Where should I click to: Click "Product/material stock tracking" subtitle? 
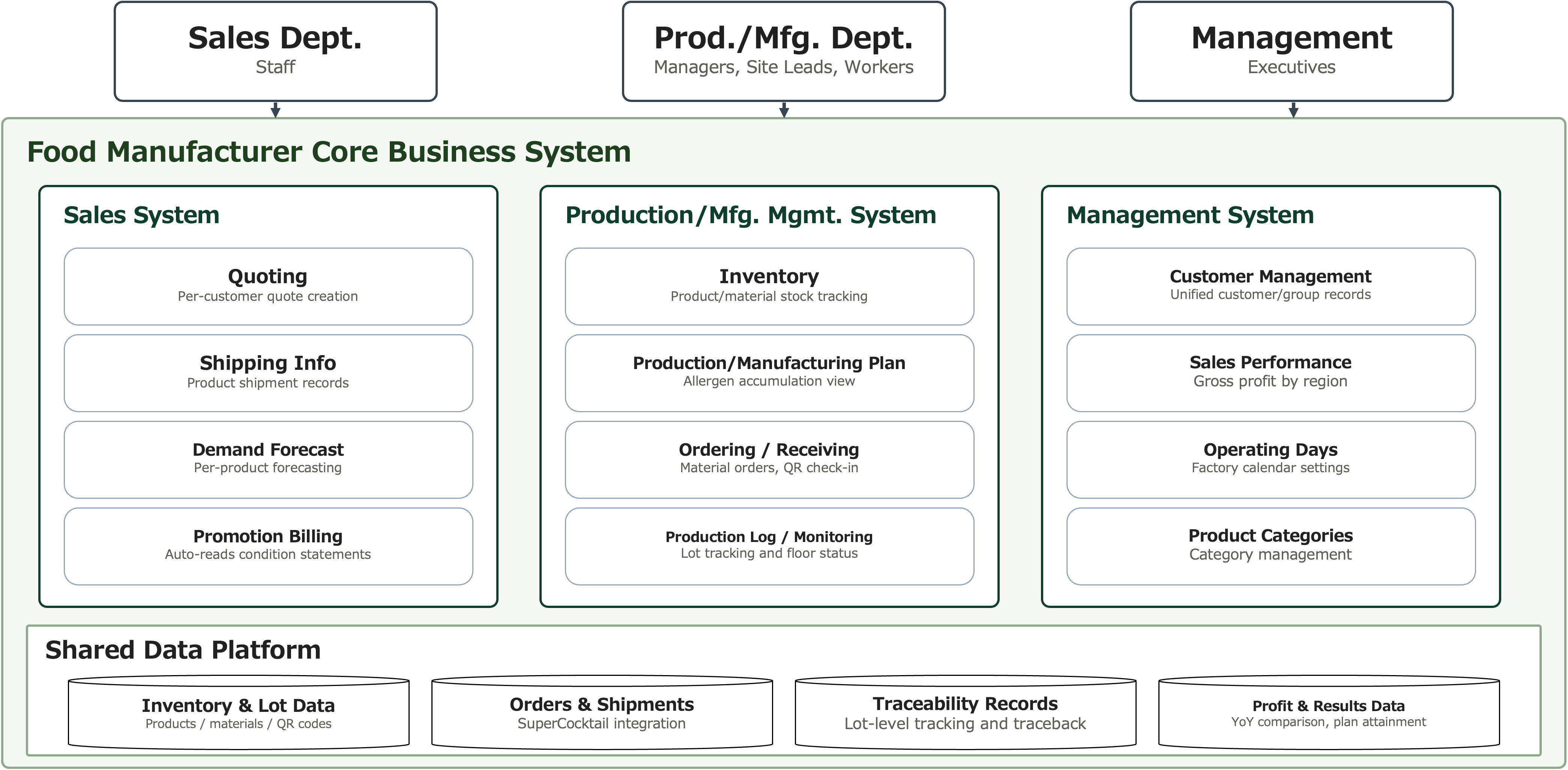[x=769, y=296]
